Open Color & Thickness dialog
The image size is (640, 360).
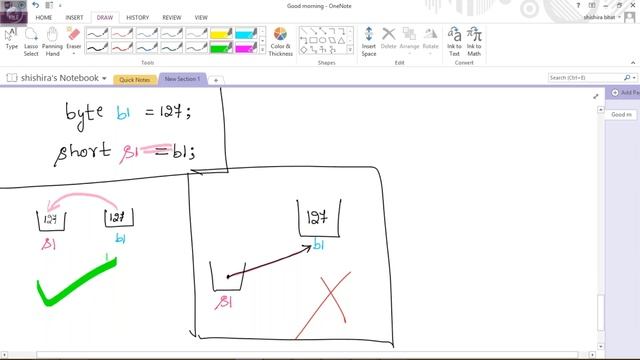[280, 42]
